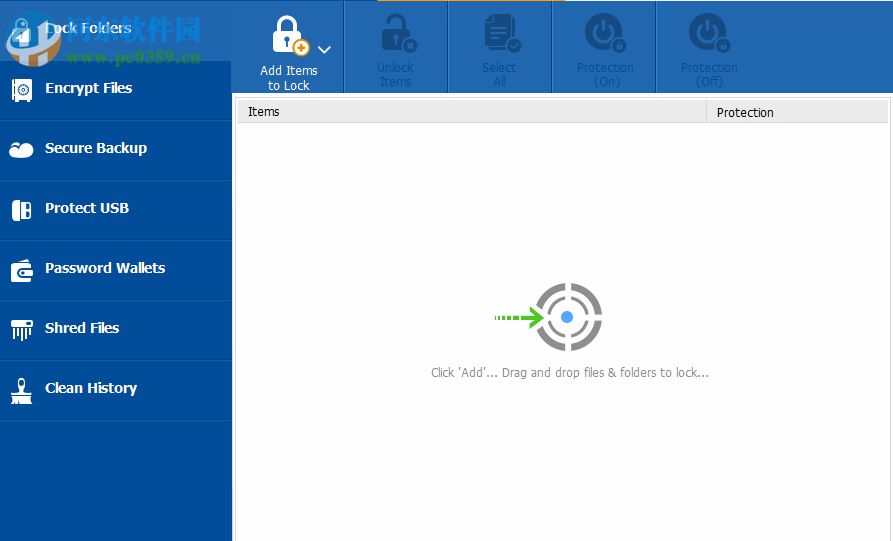This screenshot has width=893, height=541.
Task: Click the Add Items to Lock label
Action: 289,78
